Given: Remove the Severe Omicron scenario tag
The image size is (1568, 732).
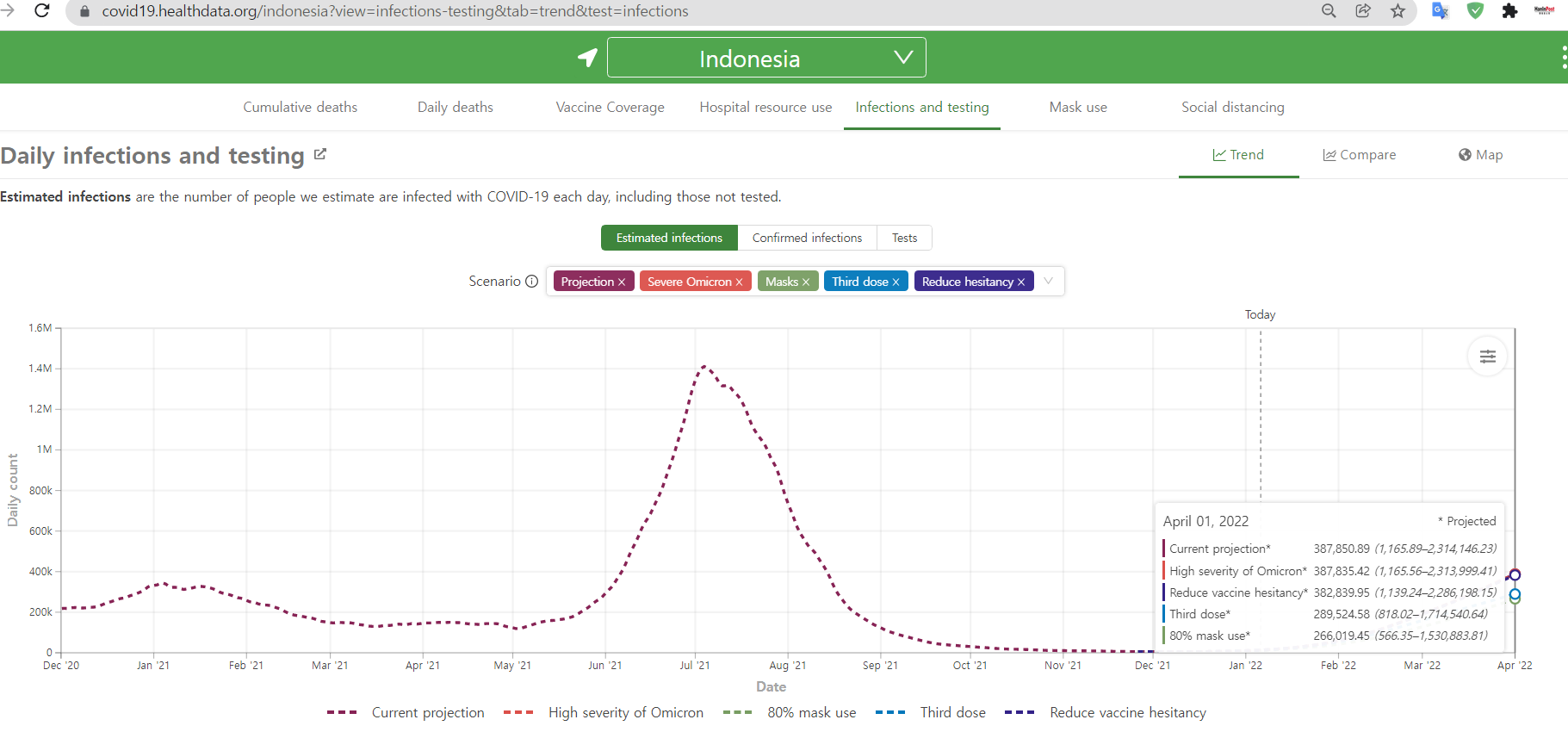Looking at the screenshot, I should click(x=739, y=282).
